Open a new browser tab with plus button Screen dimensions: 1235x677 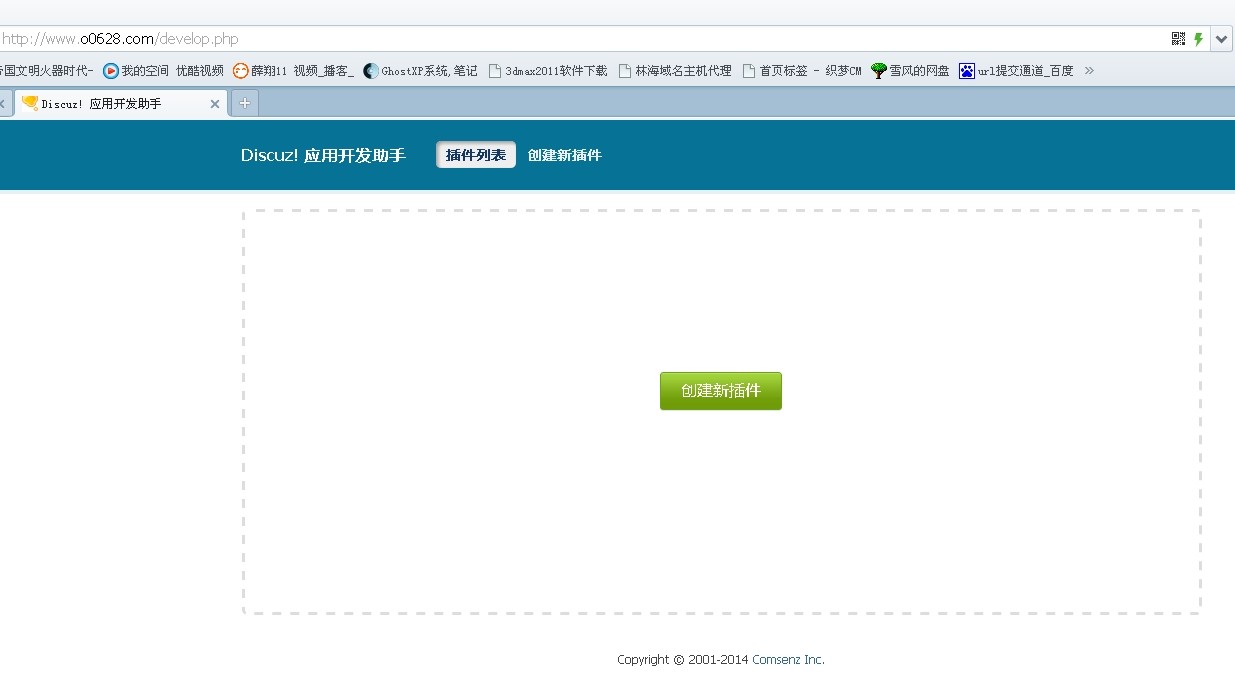[x=244, y=102]
